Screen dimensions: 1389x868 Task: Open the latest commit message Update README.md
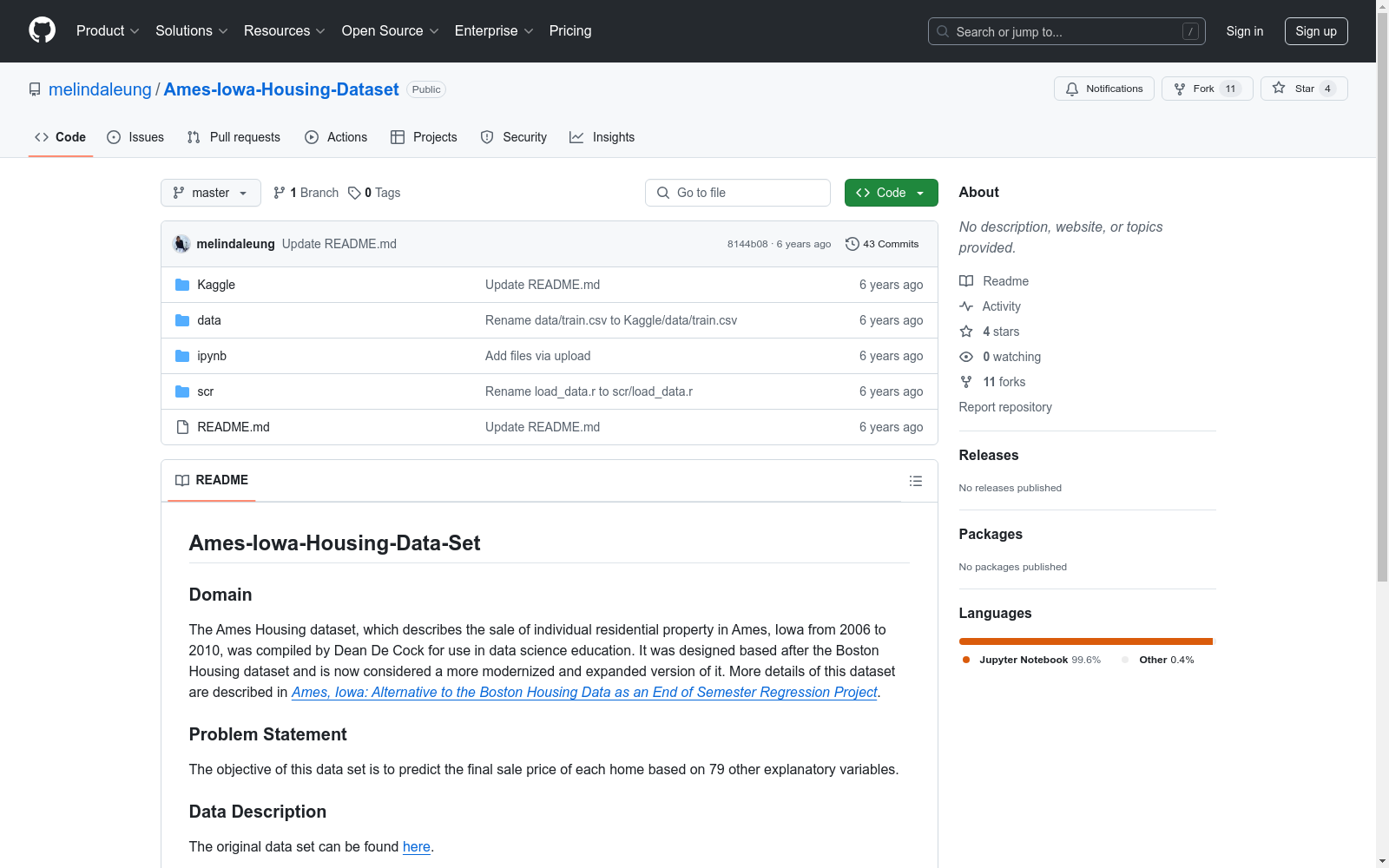339,244
